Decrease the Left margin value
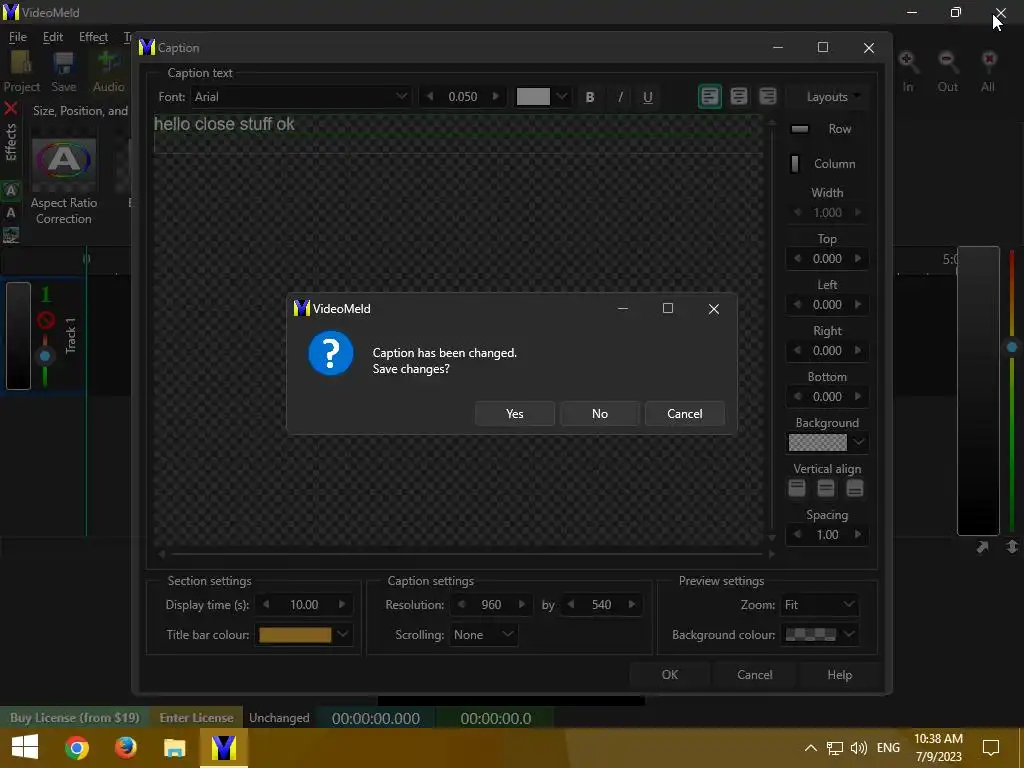Image resolution: width=1024 pixels, height=768 pixels. 797,304
